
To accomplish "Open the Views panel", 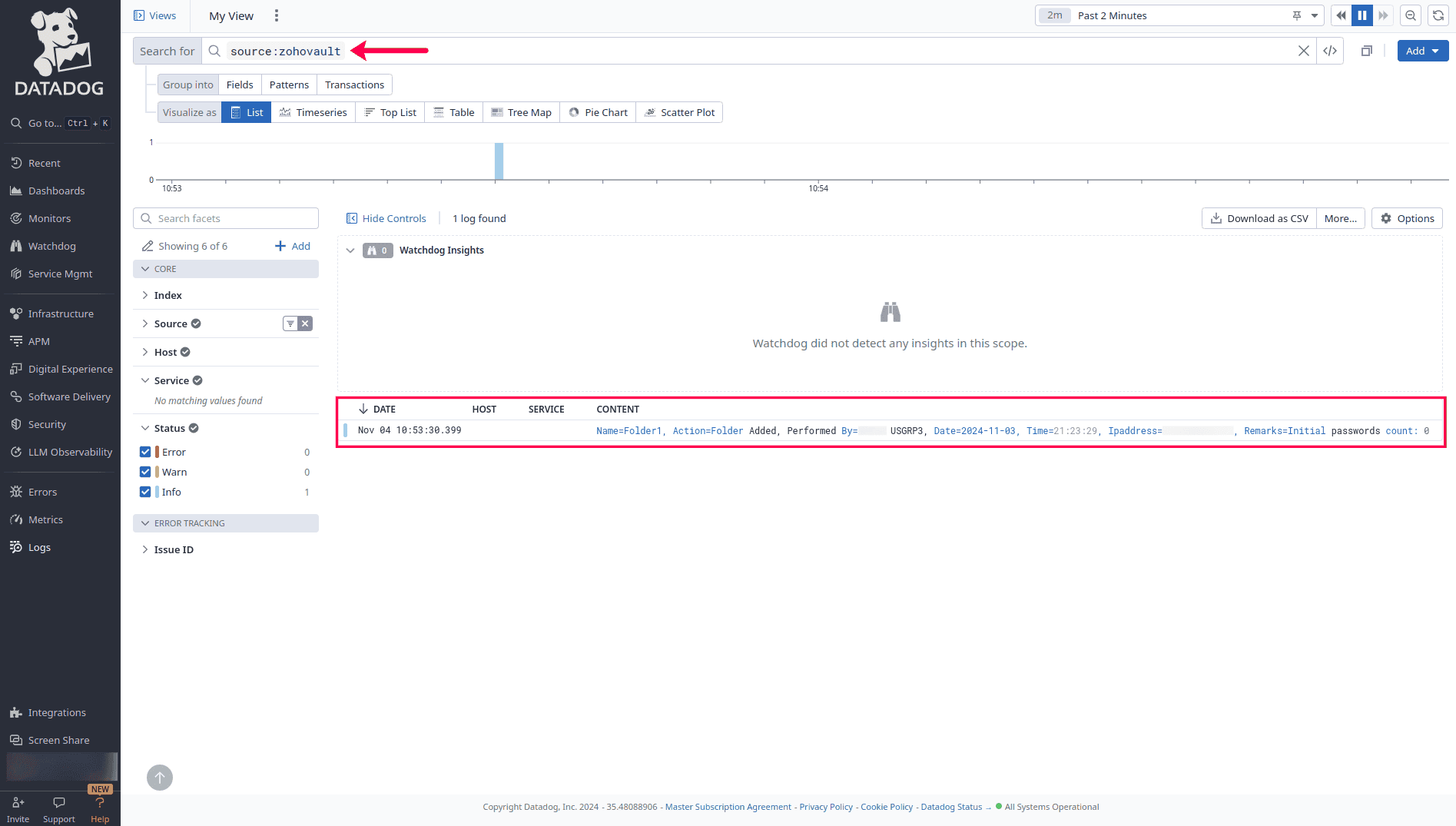I will [x=154, y=15].
